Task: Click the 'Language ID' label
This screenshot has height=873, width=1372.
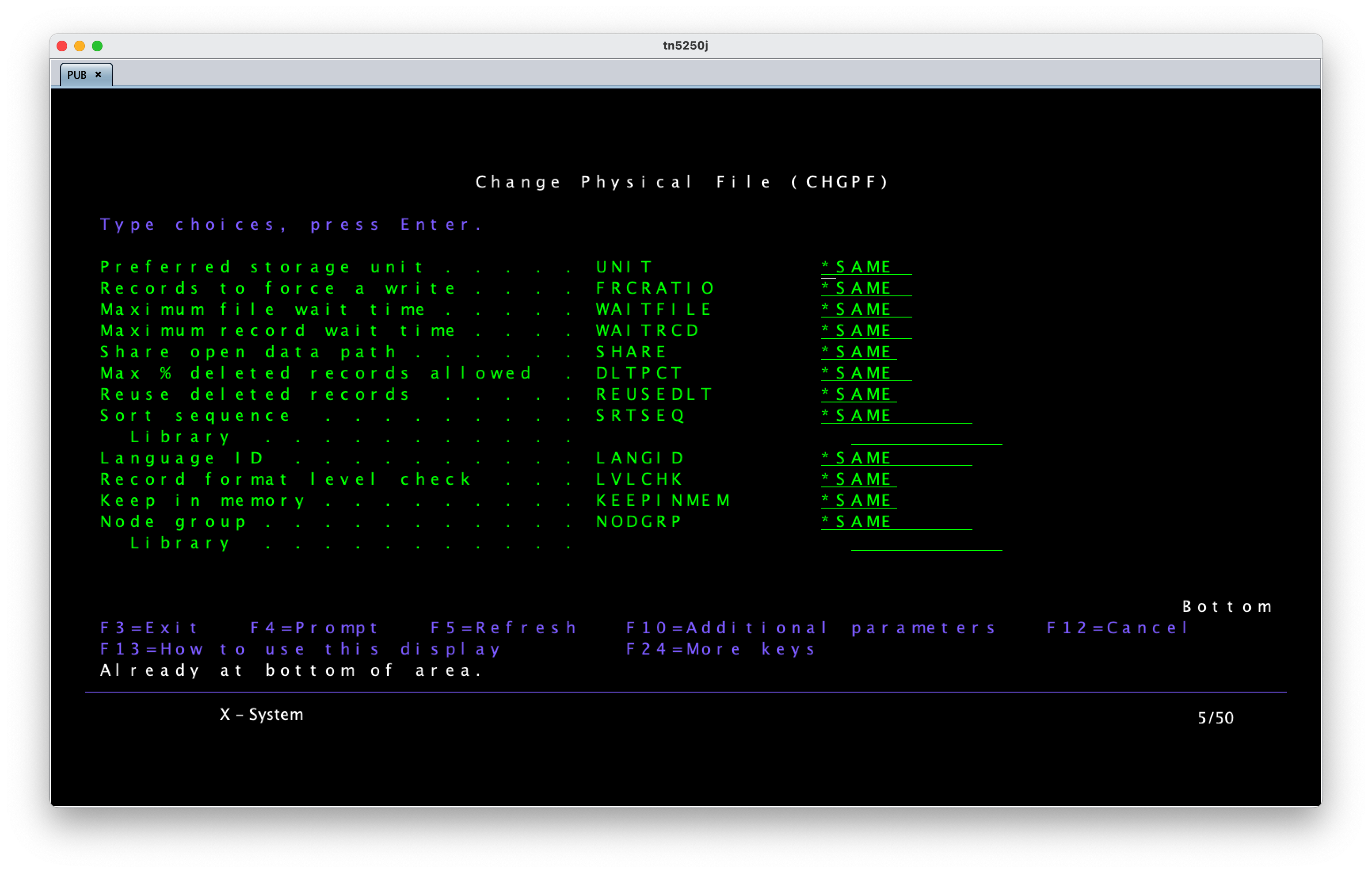Action: [x=181, y=458]
